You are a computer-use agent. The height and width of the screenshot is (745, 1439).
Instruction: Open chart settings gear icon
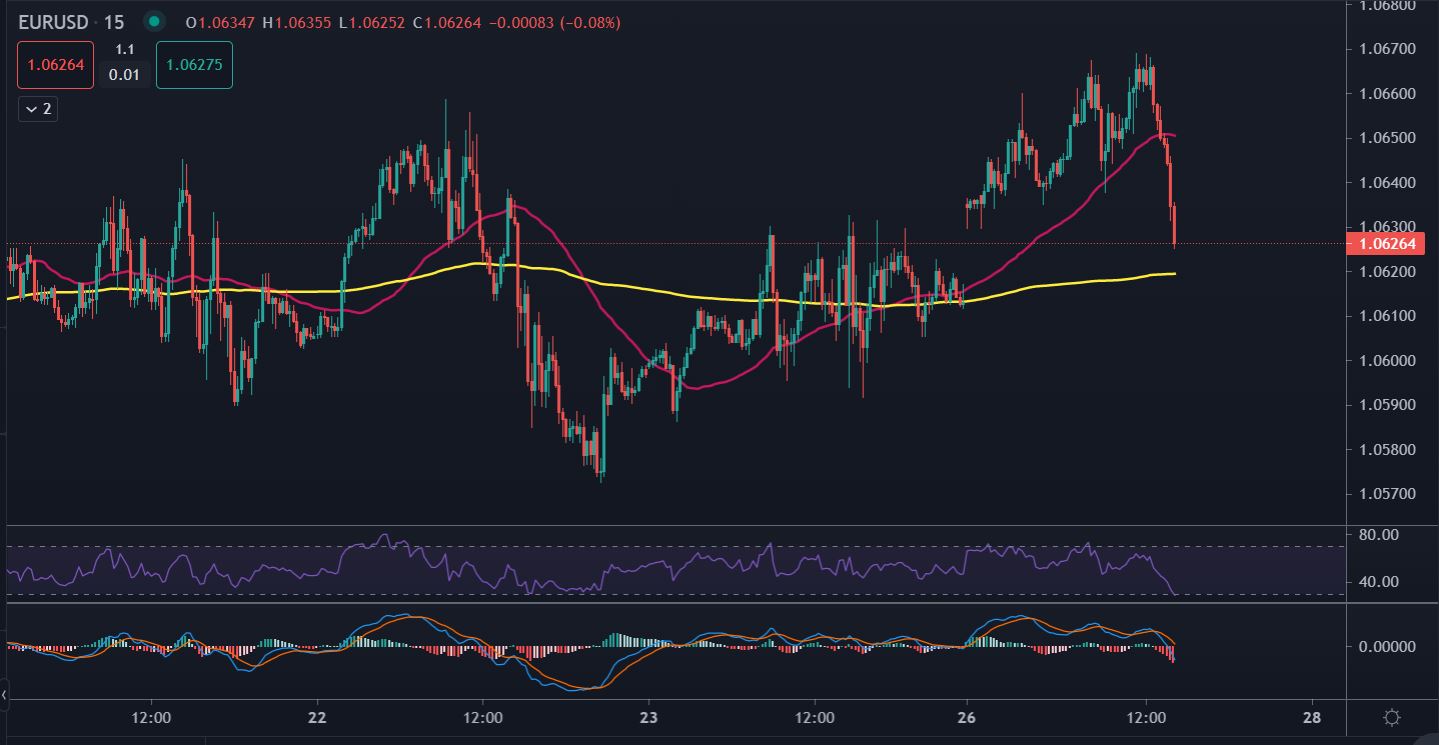(x=1391, y=718)
